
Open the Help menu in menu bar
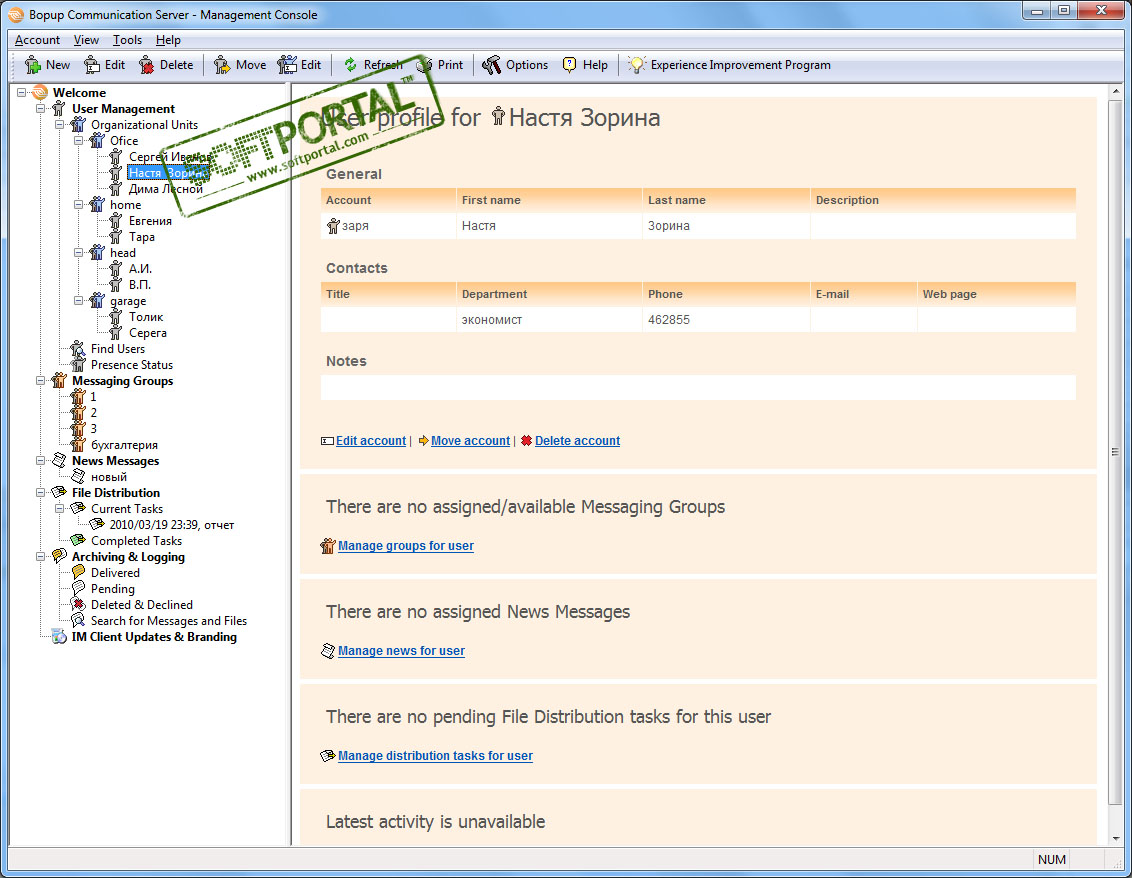coord(168,40)
